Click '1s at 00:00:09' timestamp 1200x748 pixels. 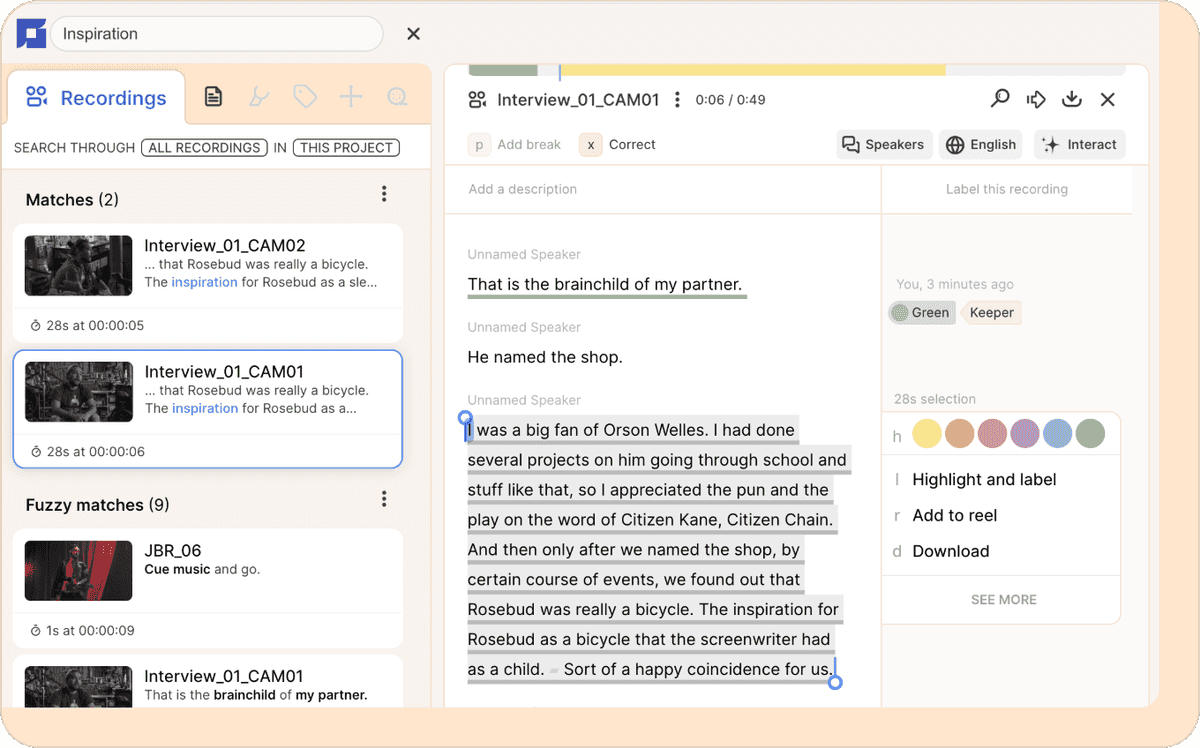82,630
